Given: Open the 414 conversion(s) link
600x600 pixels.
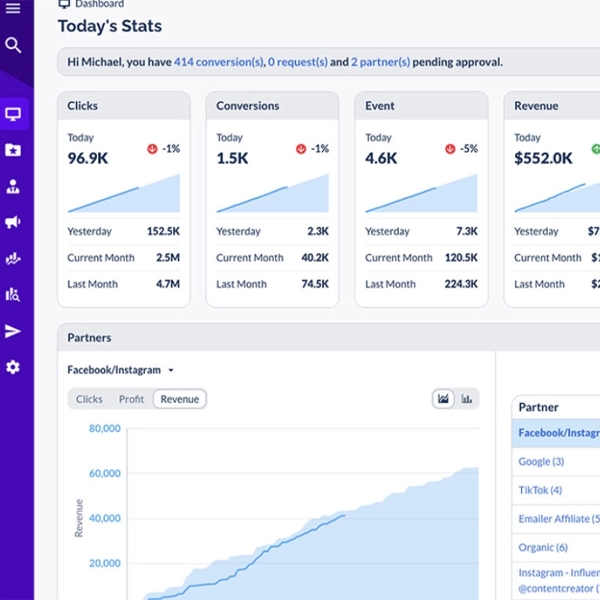Looking at the screenshot, I should point(219,62).
